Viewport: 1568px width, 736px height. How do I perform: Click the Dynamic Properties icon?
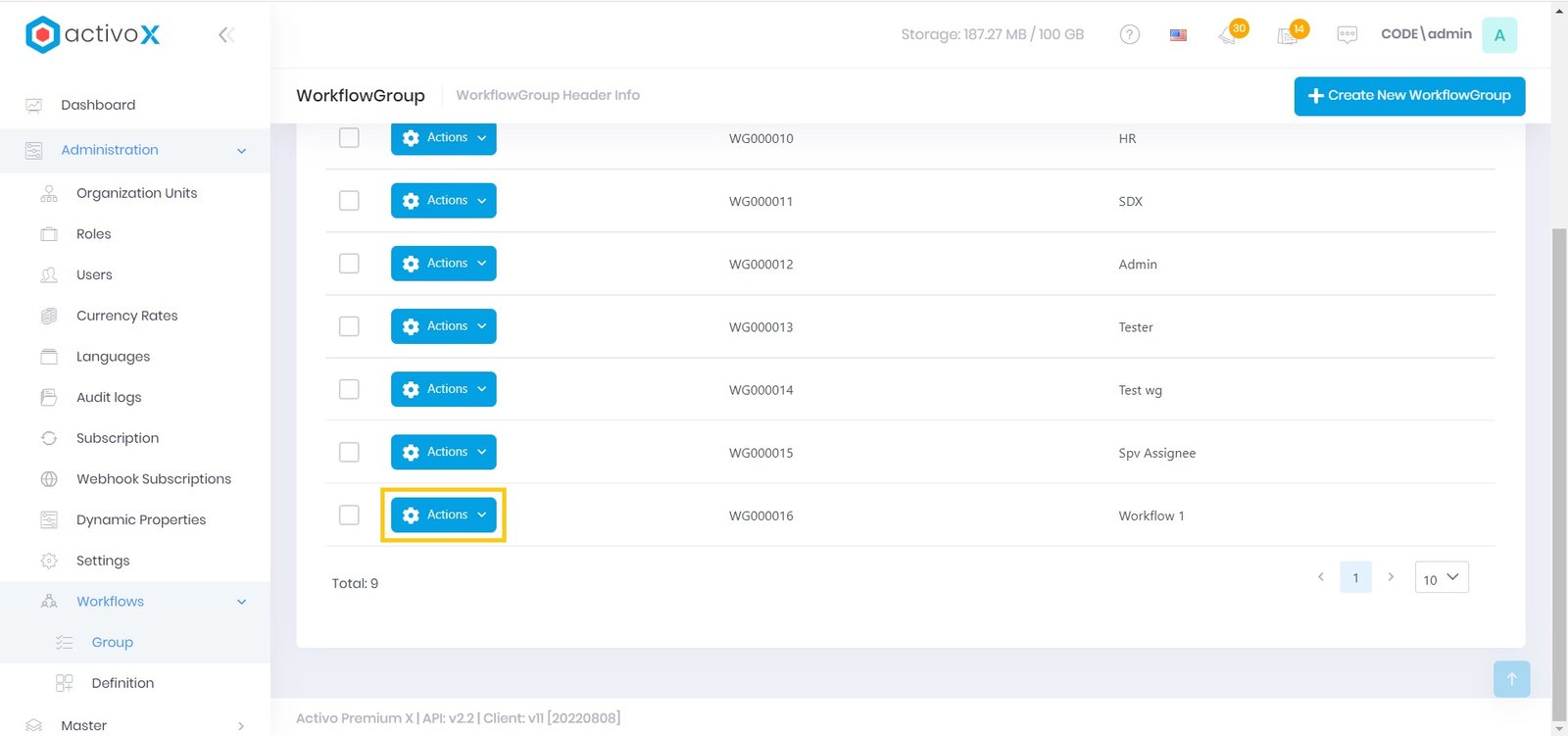pyautogui.click(x=49, y=519)
